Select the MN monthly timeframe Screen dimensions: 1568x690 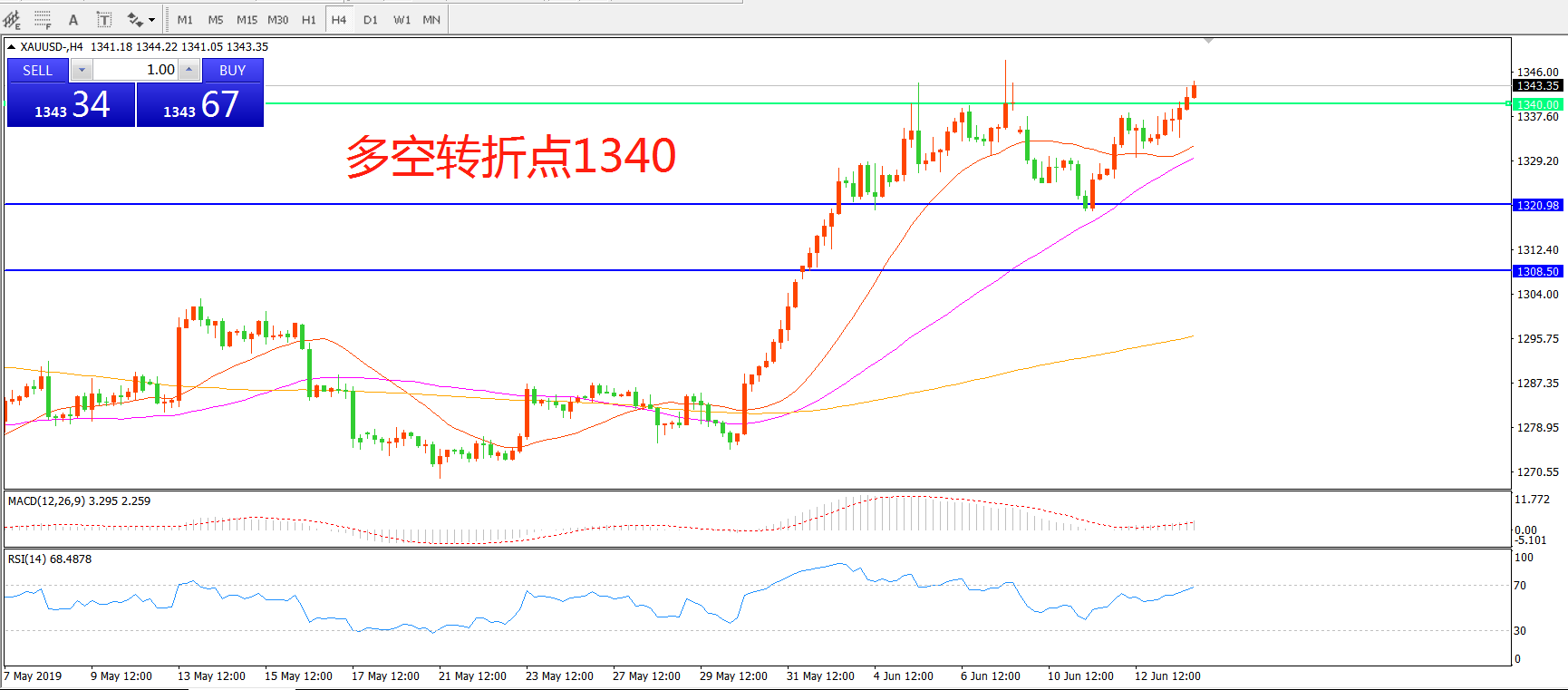pos(431,19)
